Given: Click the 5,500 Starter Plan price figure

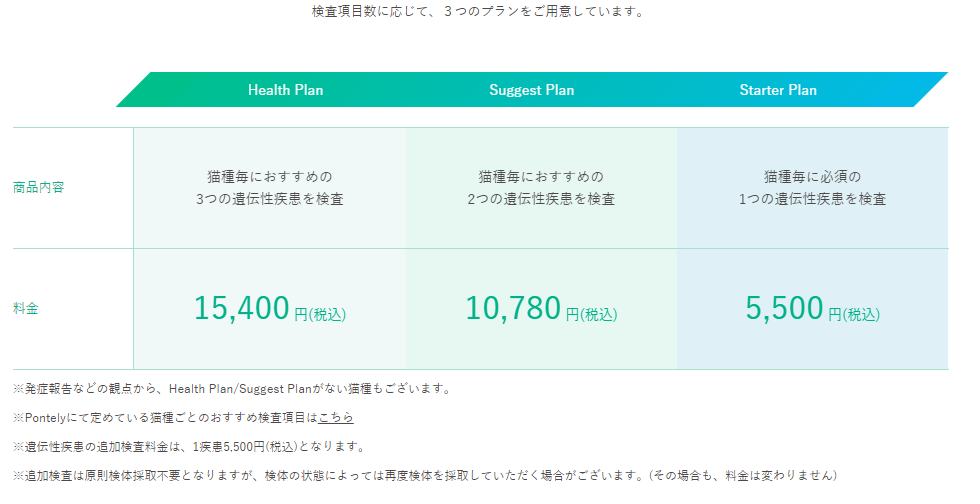Looking at the screenshot, I should point(783,309).
